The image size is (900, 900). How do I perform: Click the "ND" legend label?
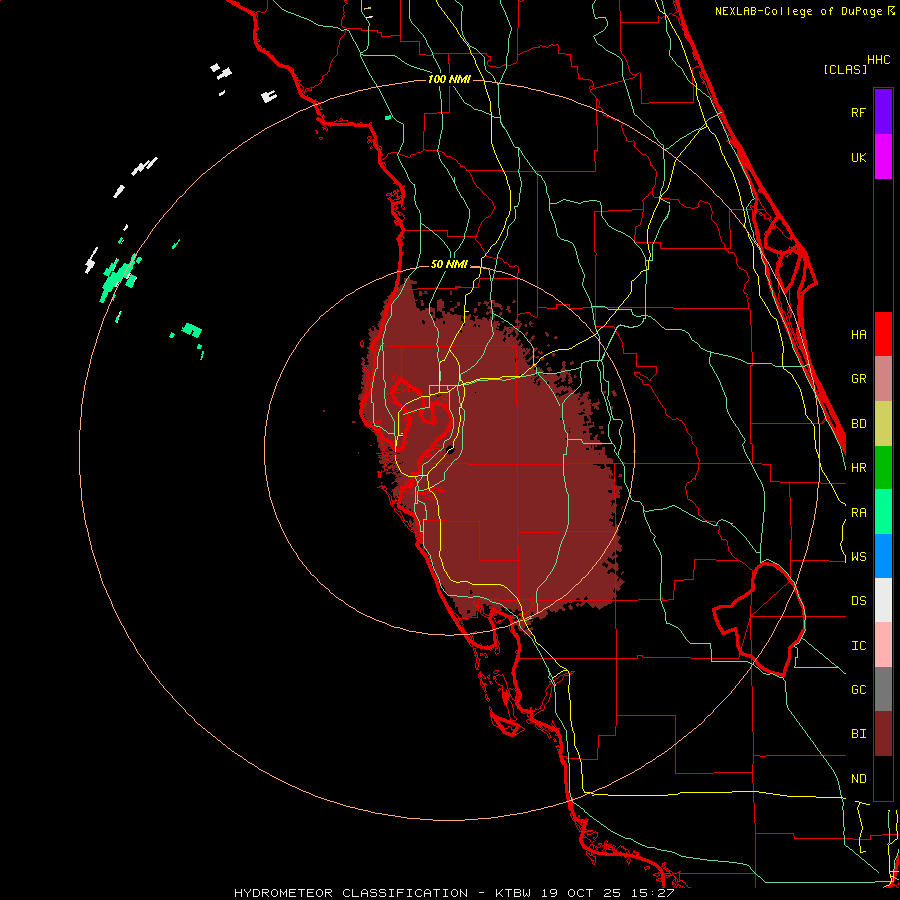(x=859, y=778)
